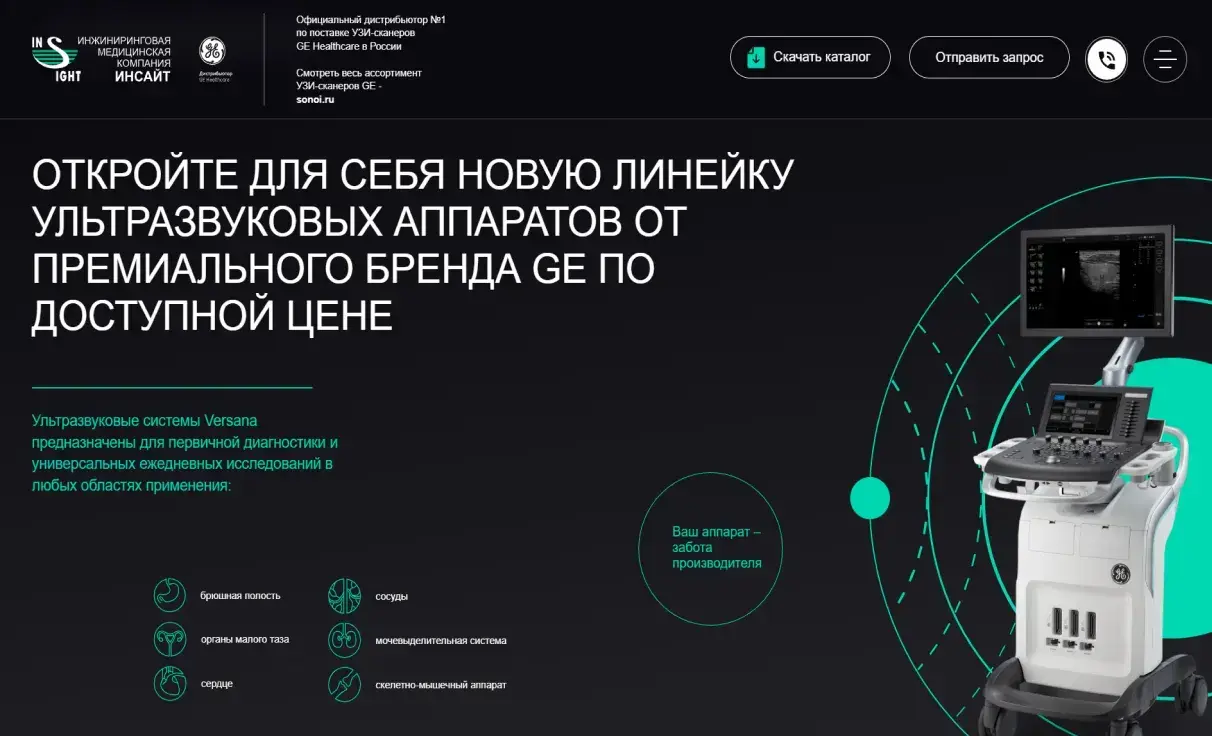Click the solid green dot on the orbit

870,497
